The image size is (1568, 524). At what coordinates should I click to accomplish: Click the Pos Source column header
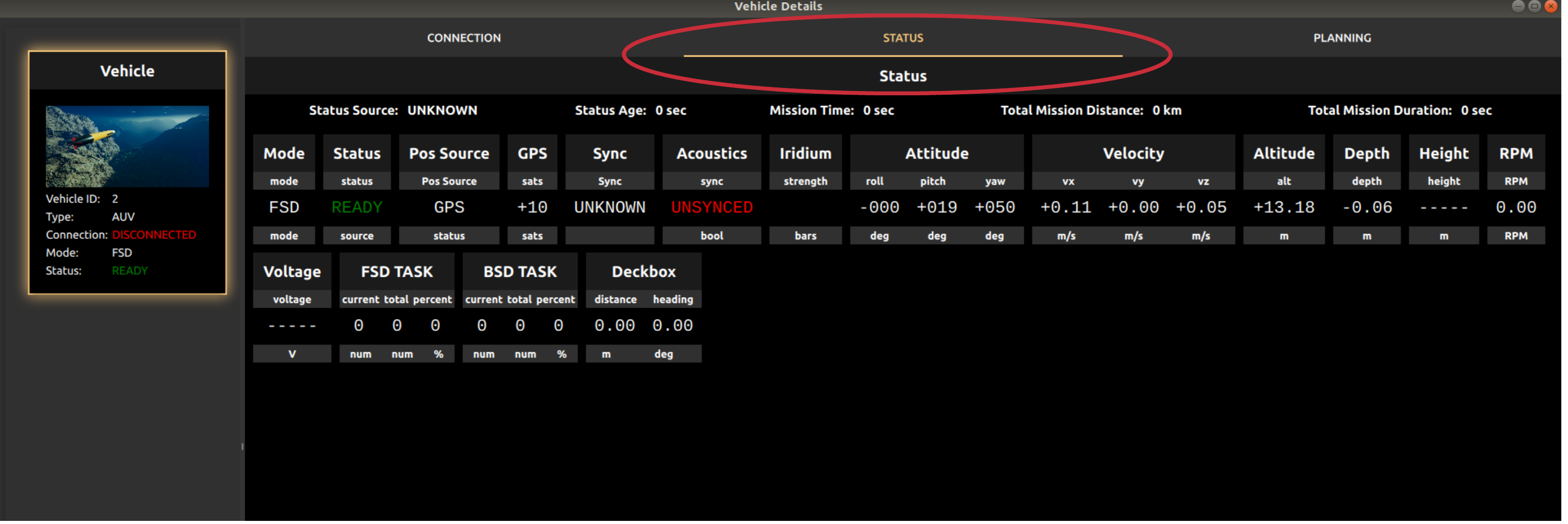point(450,154)
